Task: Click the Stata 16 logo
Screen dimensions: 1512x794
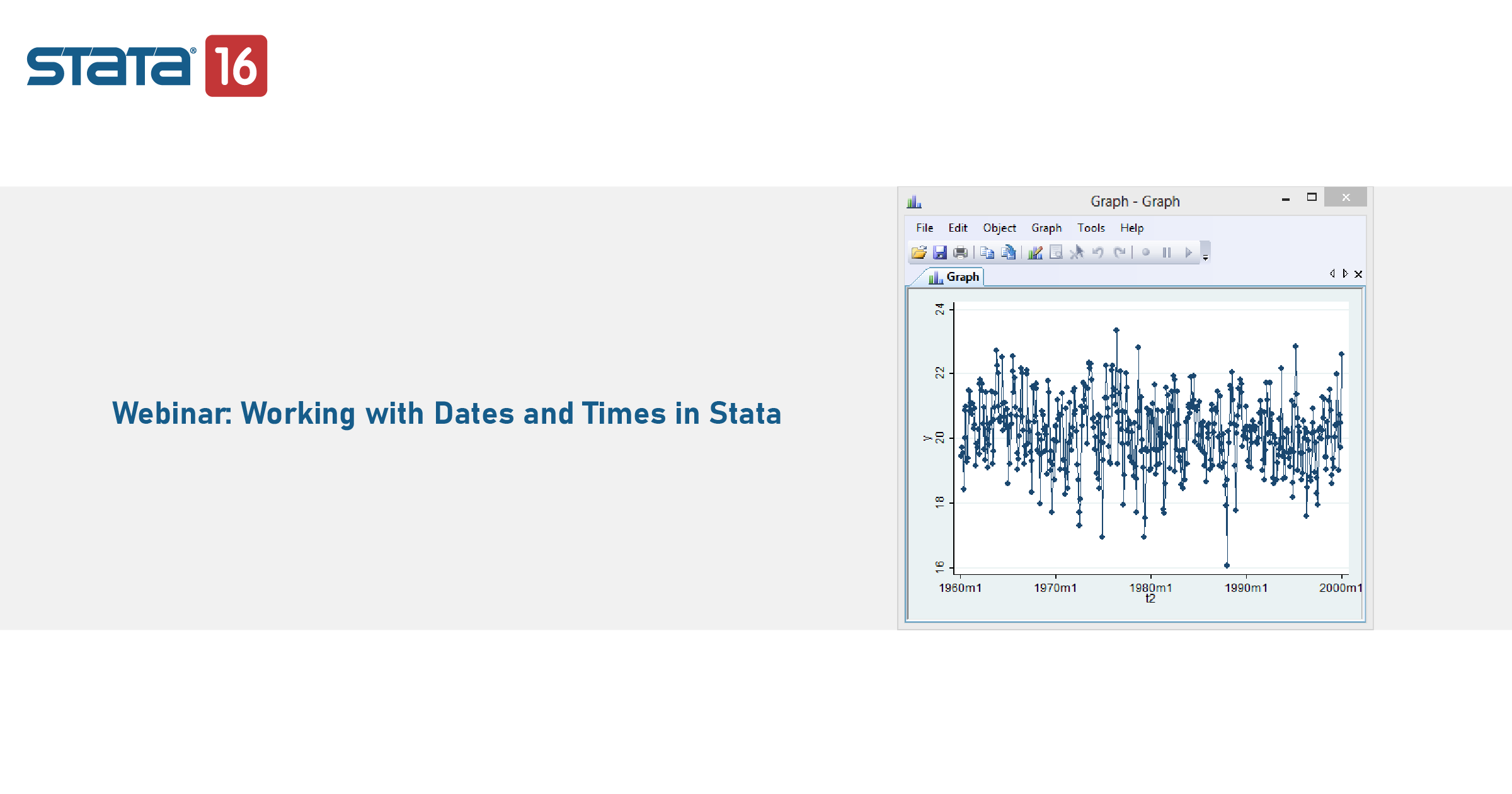Action: [147, 66]
